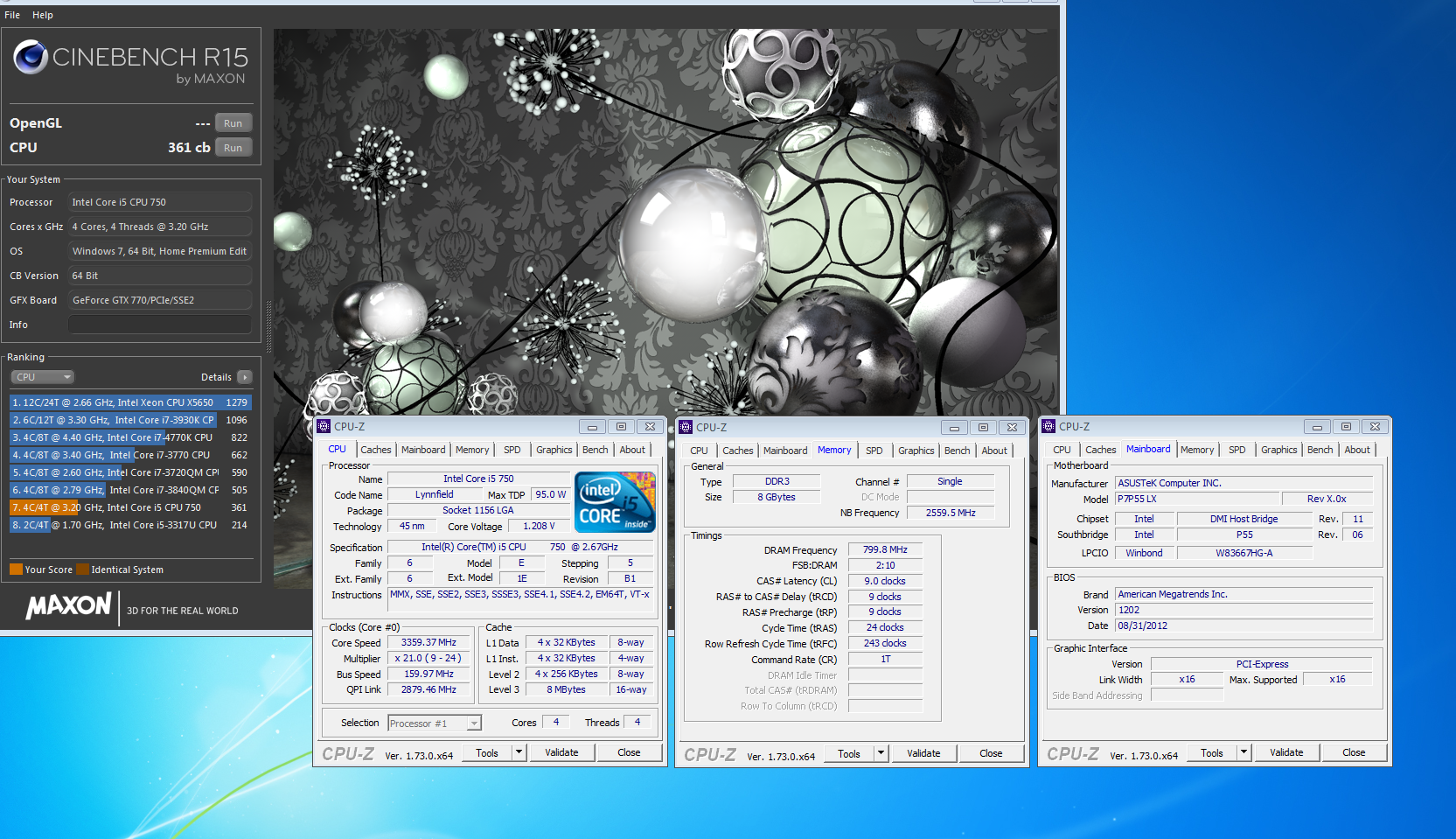Open Tools dropdown arrow in CPU tab window
This screenshot has width=1456, height=839.
point(519,752)
